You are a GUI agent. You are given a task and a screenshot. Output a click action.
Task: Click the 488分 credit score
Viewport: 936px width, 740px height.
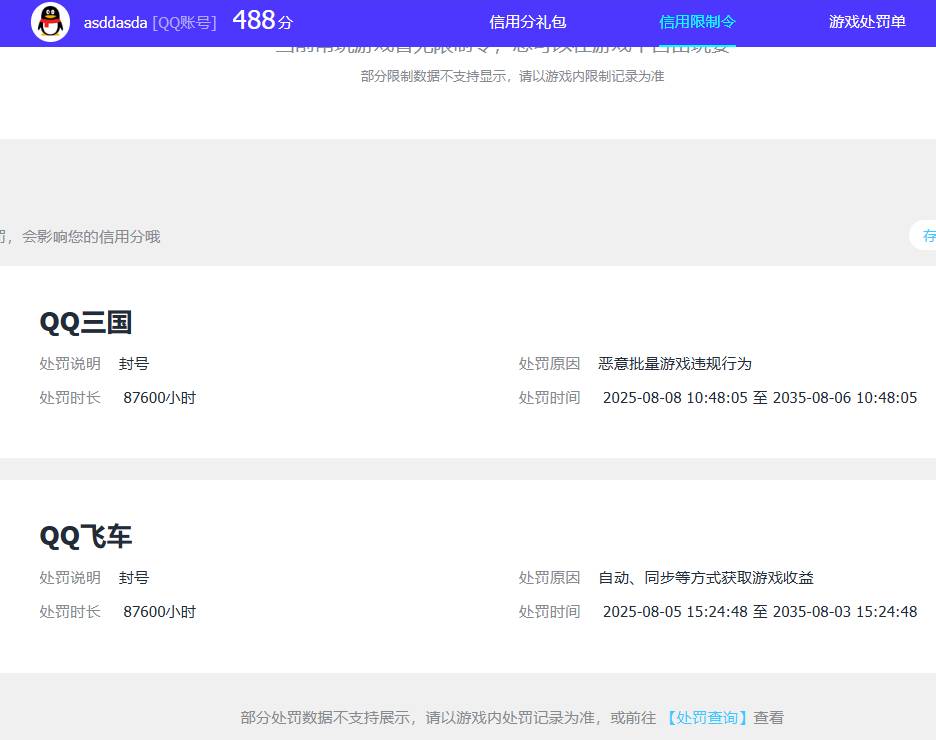(262, 21)
